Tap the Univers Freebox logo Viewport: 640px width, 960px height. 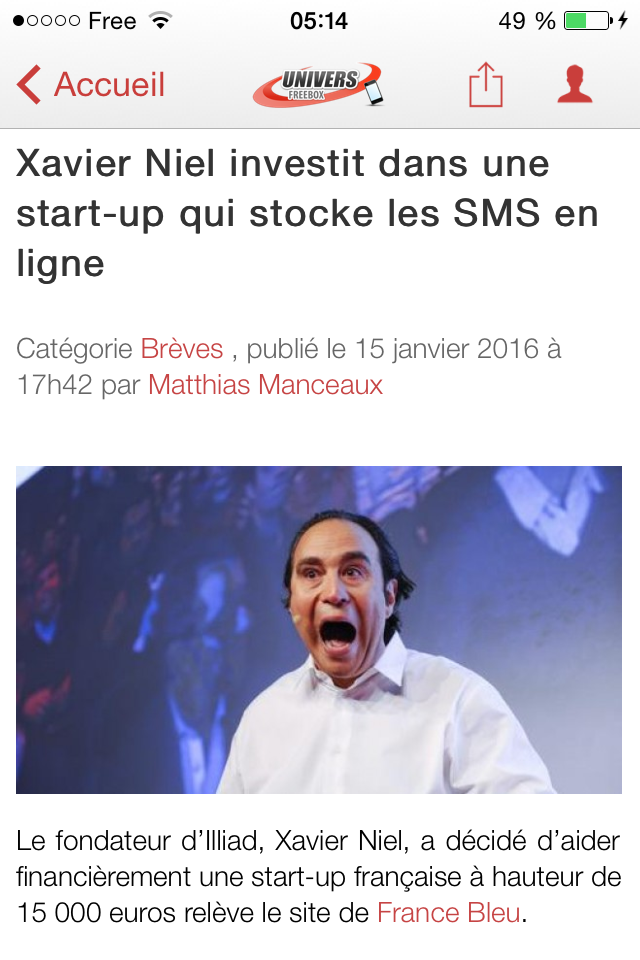318,84
